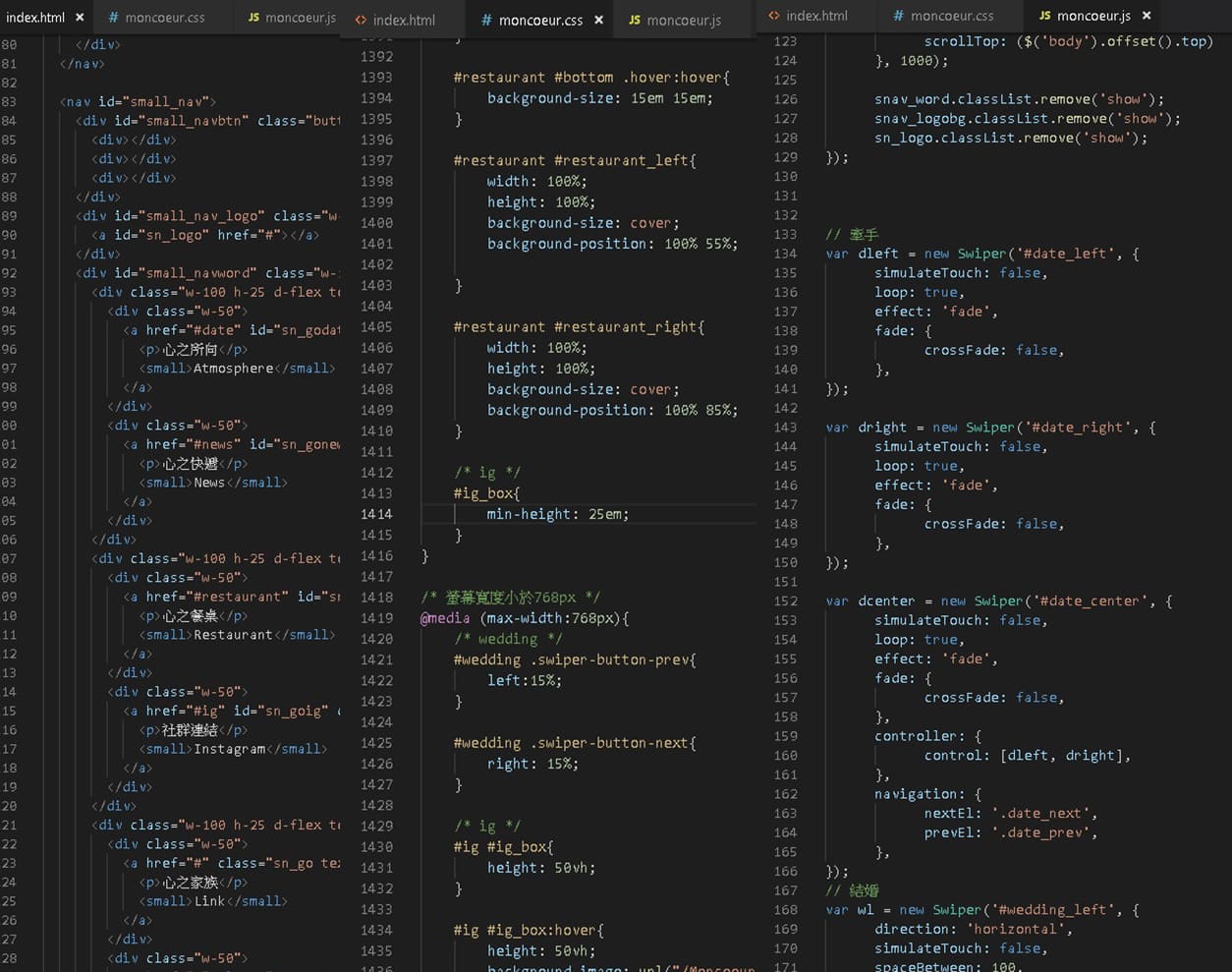Click line number 168 in the JS gutter

pyautogui.click(x=786, y=910)
